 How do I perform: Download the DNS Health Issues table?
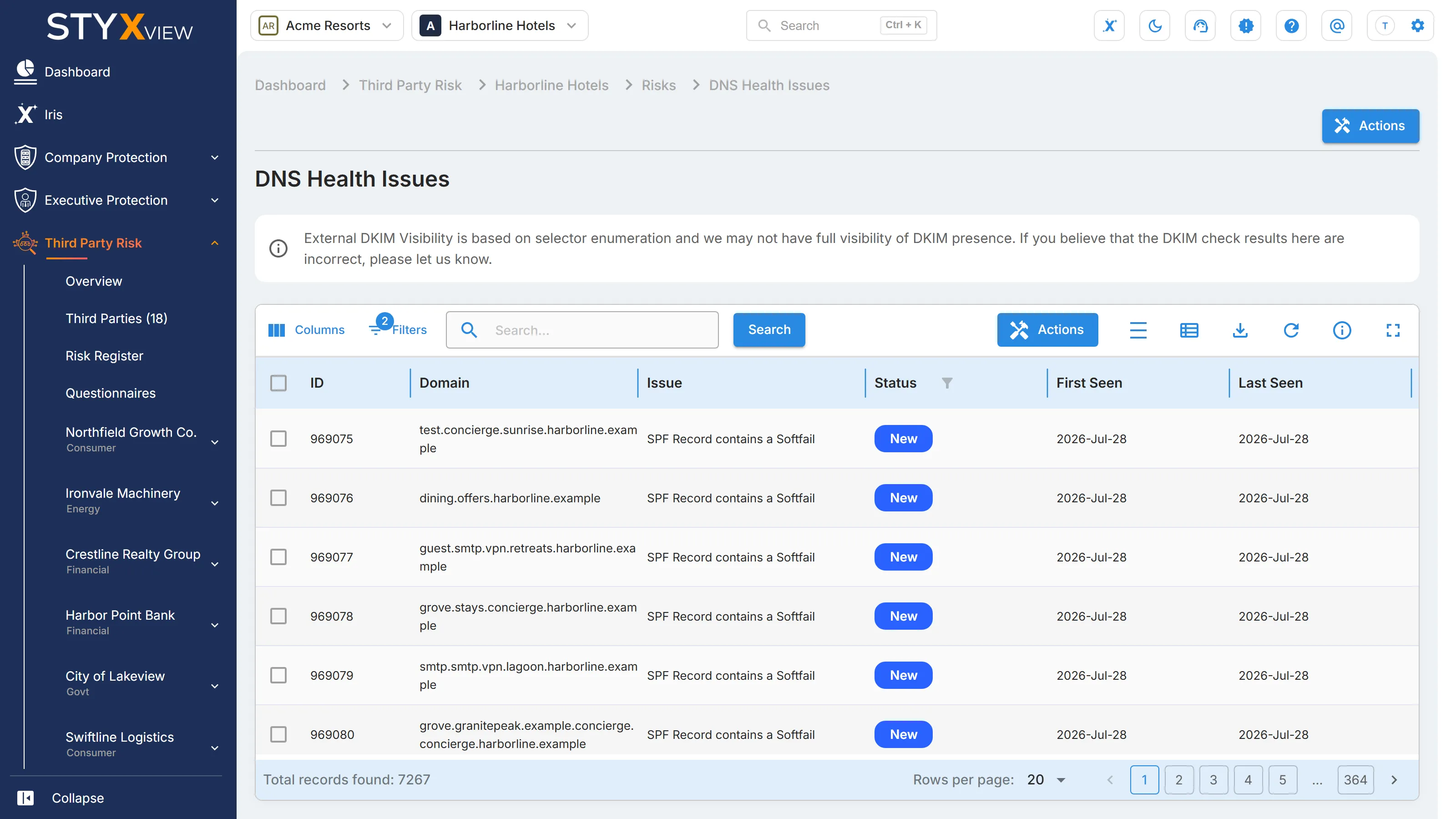(x=1239, y=330)
